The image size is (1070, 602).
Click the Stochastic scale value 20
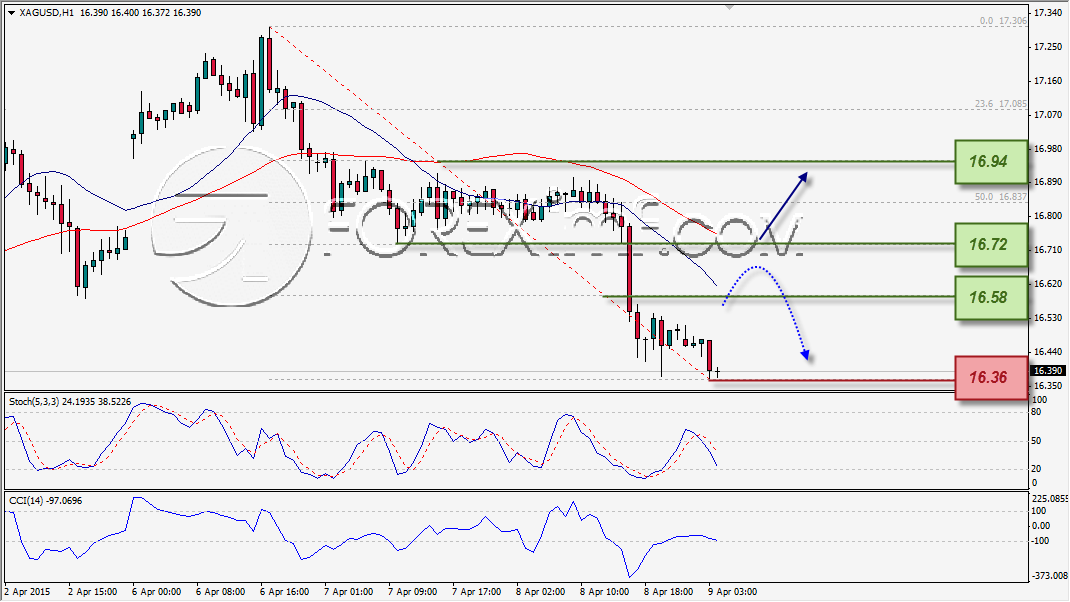(1037, 469)
